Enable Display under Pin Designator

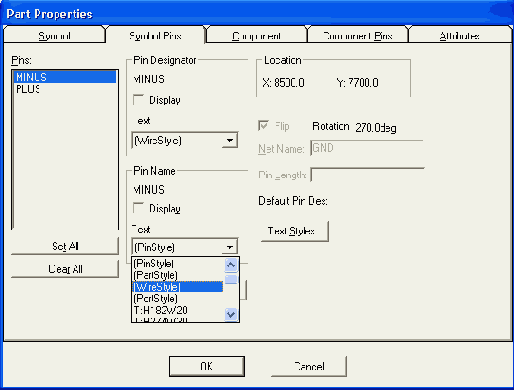(138, 100)
